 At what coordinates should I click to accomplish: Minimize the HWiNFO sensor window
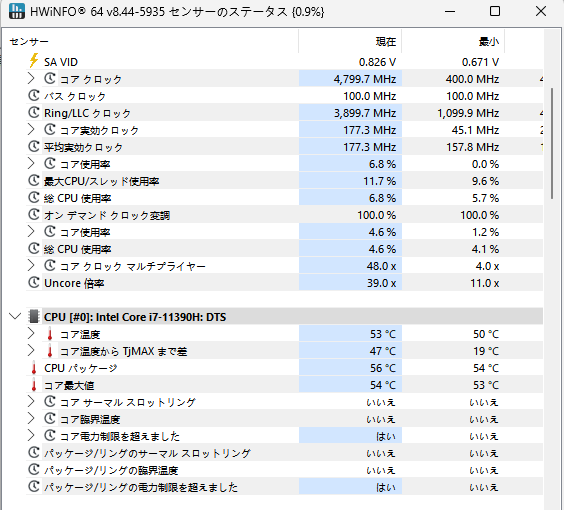click(x=450, y=11)
